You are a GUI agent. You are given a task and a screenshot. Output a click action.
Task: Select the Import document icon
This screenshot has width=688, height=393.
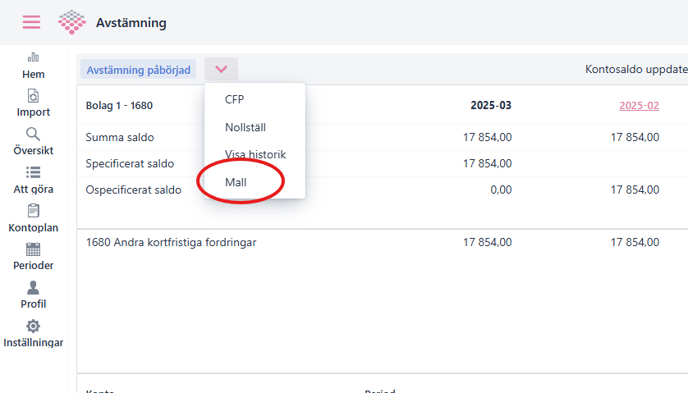pos(33,96)
